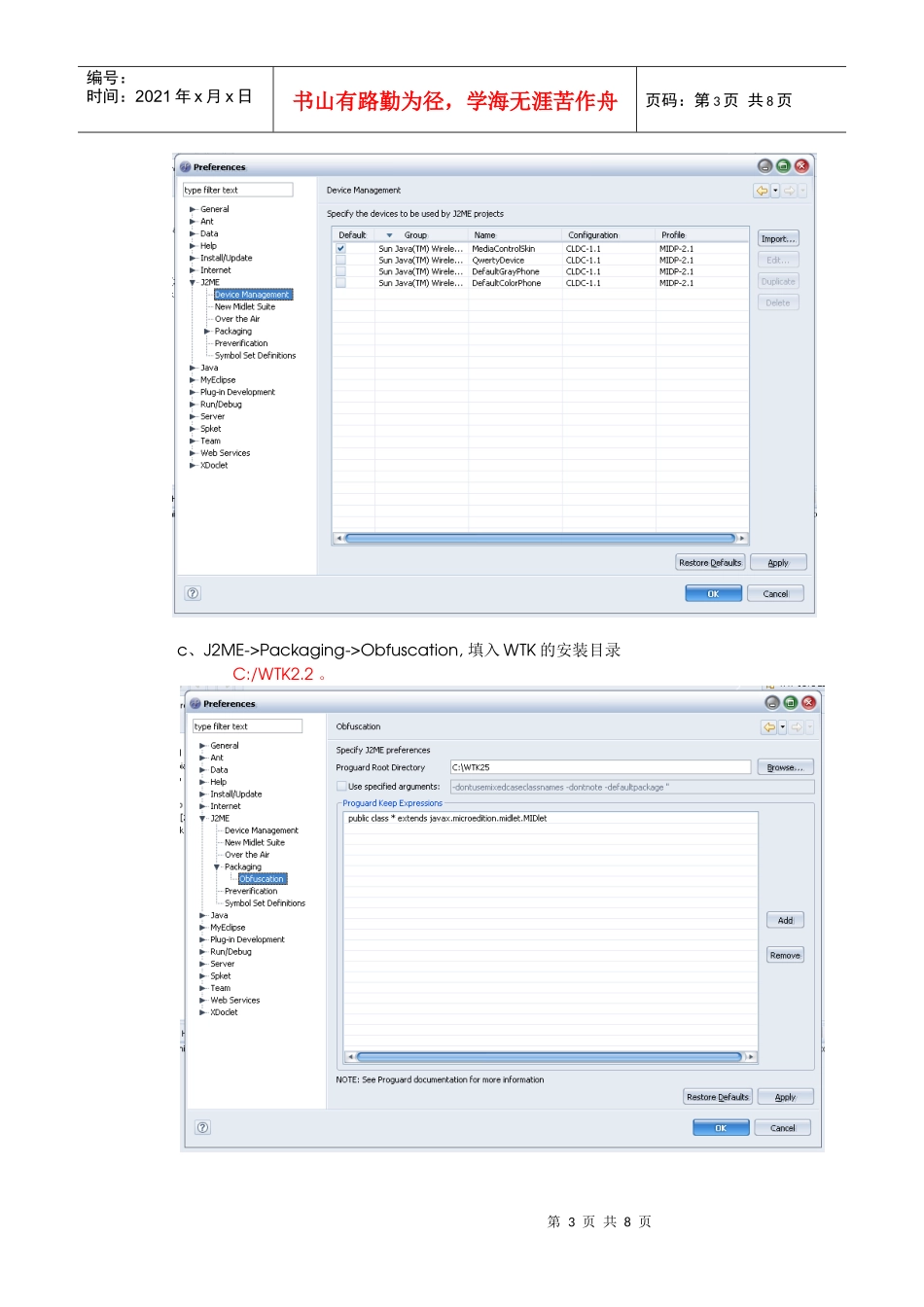This screenshot has height=1307, width=924.
Task: Select Spket in Device Management dialog tree
Action: [x=211, y=429]
